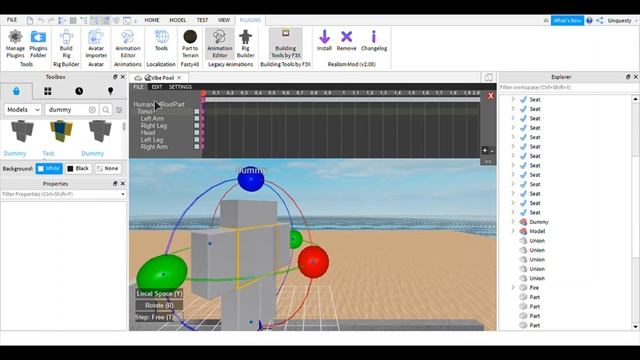Select the Part to Terrain plugin
This screenshot has height=360, width=640.
point(190,44)
